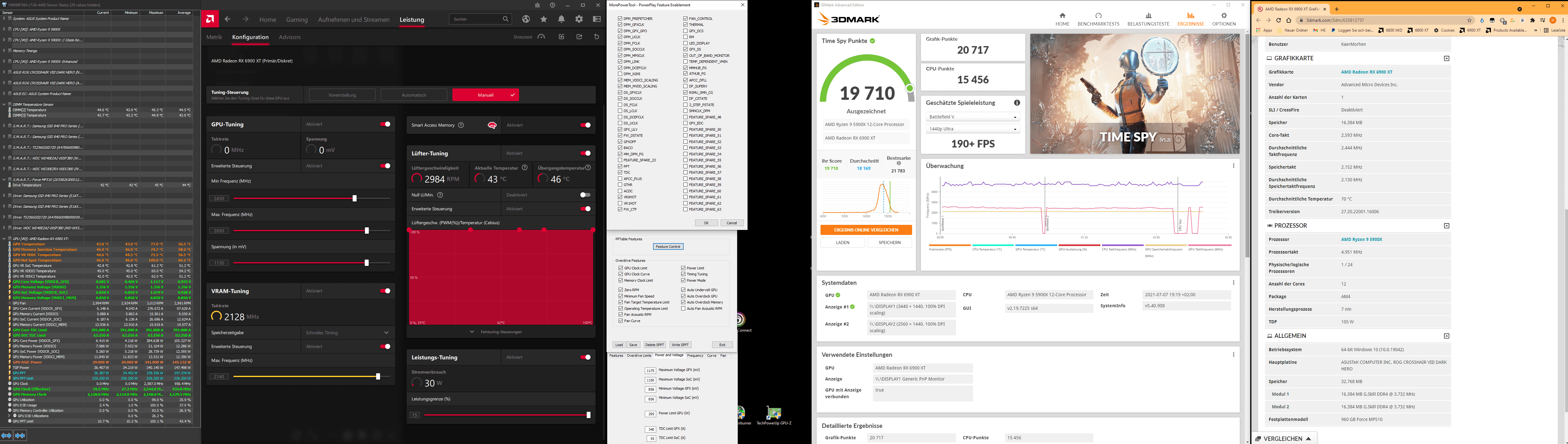
Task: Open OPTIONEN gear in 3DMark
Action: coord(1224,20)
